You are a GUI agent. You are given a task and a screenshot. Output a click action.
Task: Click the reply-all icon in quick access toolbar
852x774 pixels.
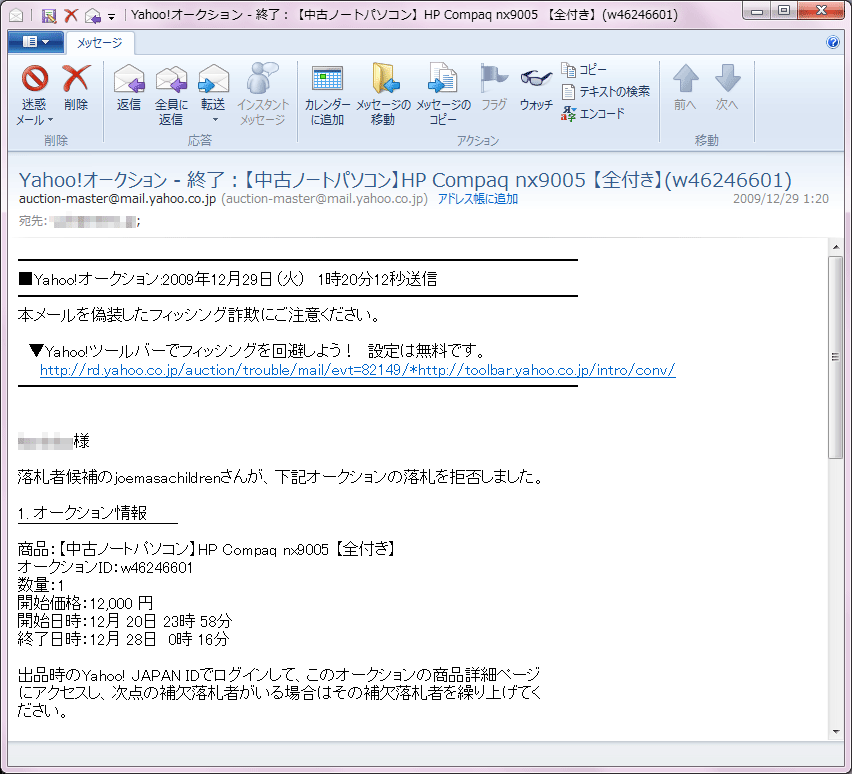click(x=93, y=16)
